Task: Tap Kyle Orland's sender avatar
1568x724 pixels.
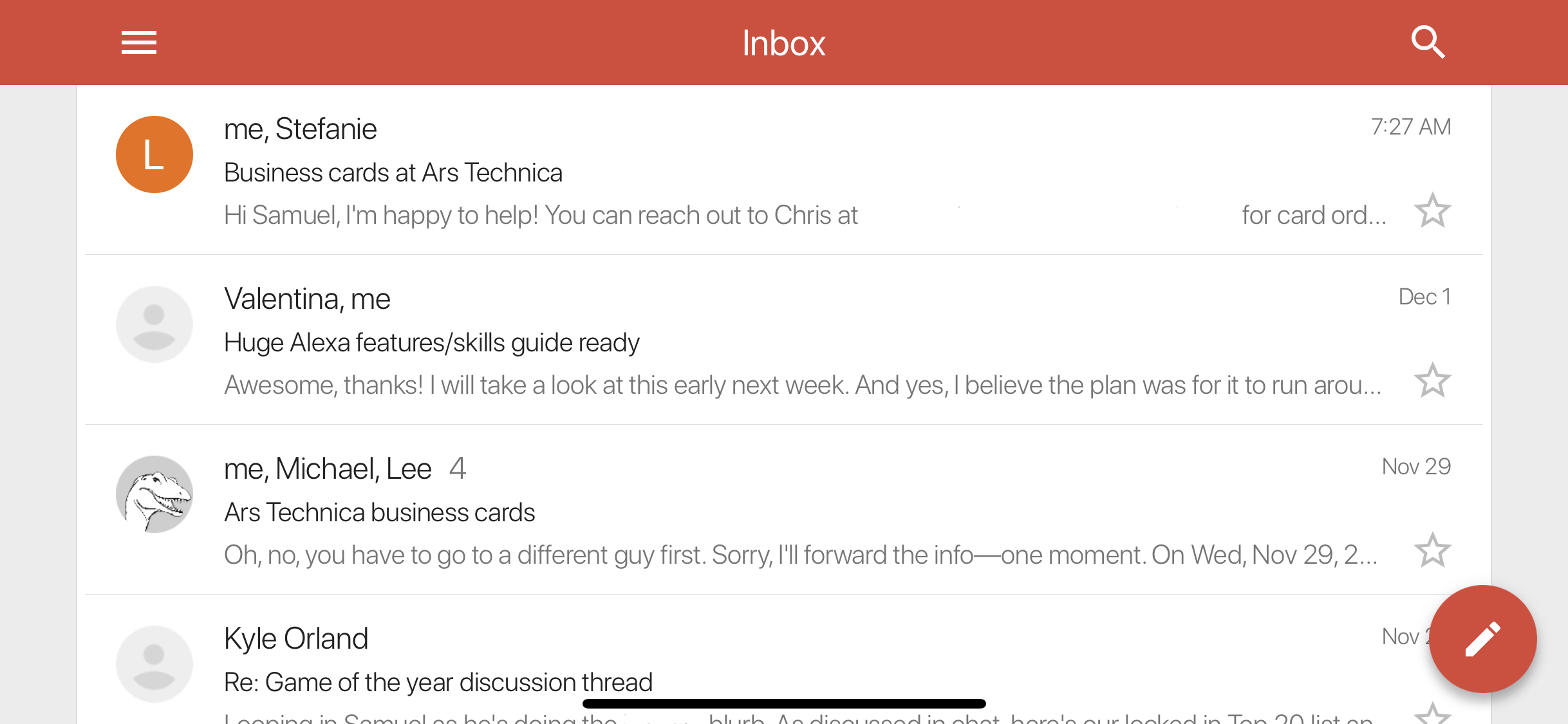Action: (x=154, y=663)
